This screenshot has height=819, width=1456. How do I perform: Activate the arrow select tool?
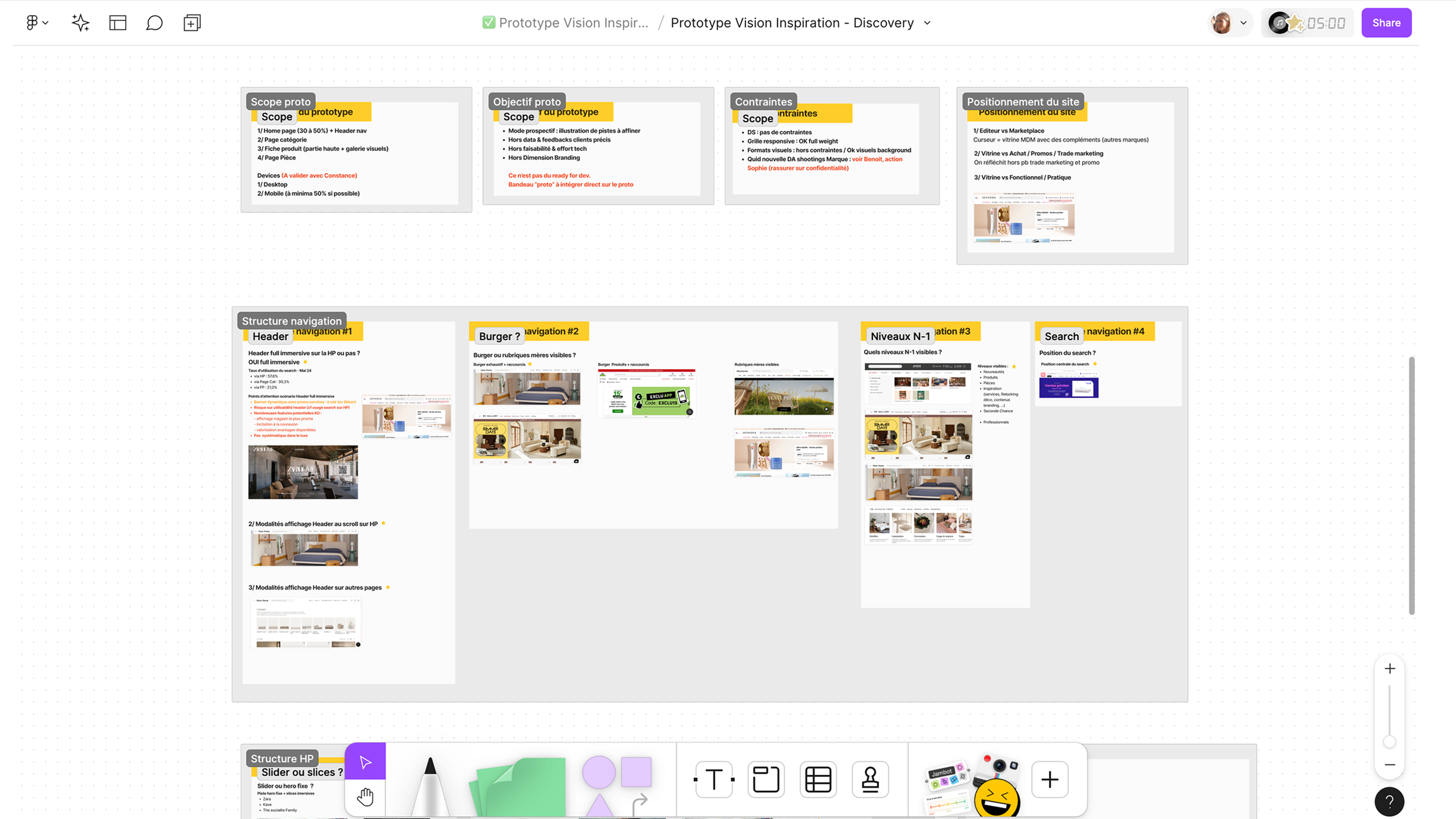(x=365, y=762)
